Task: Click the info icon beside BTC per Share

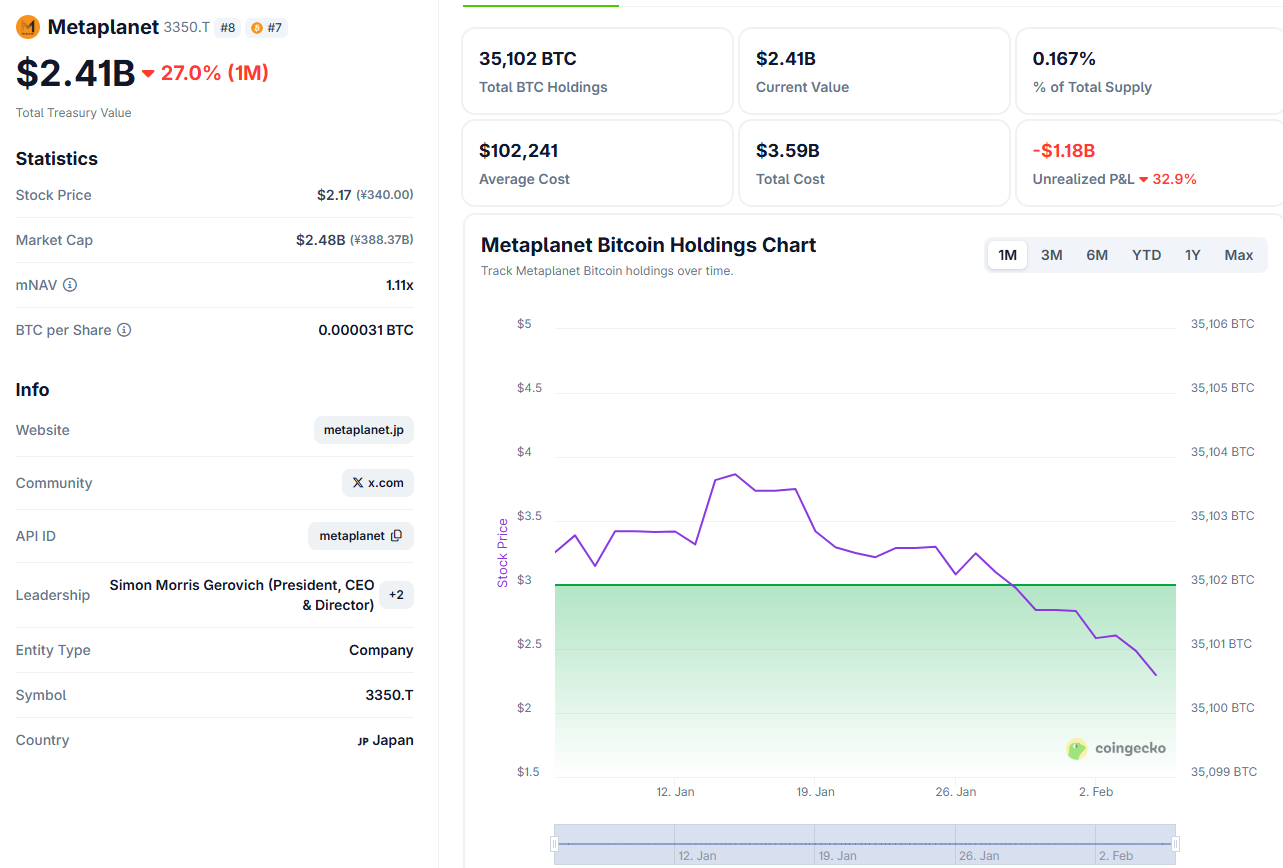Action: [x=124, y=330]
